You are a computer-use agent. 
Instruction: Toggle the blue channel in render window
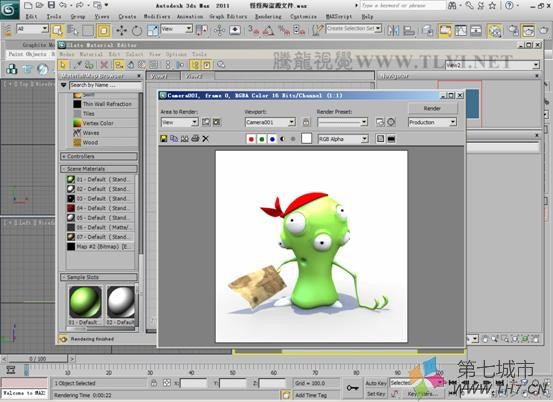(x=272, y=139)
